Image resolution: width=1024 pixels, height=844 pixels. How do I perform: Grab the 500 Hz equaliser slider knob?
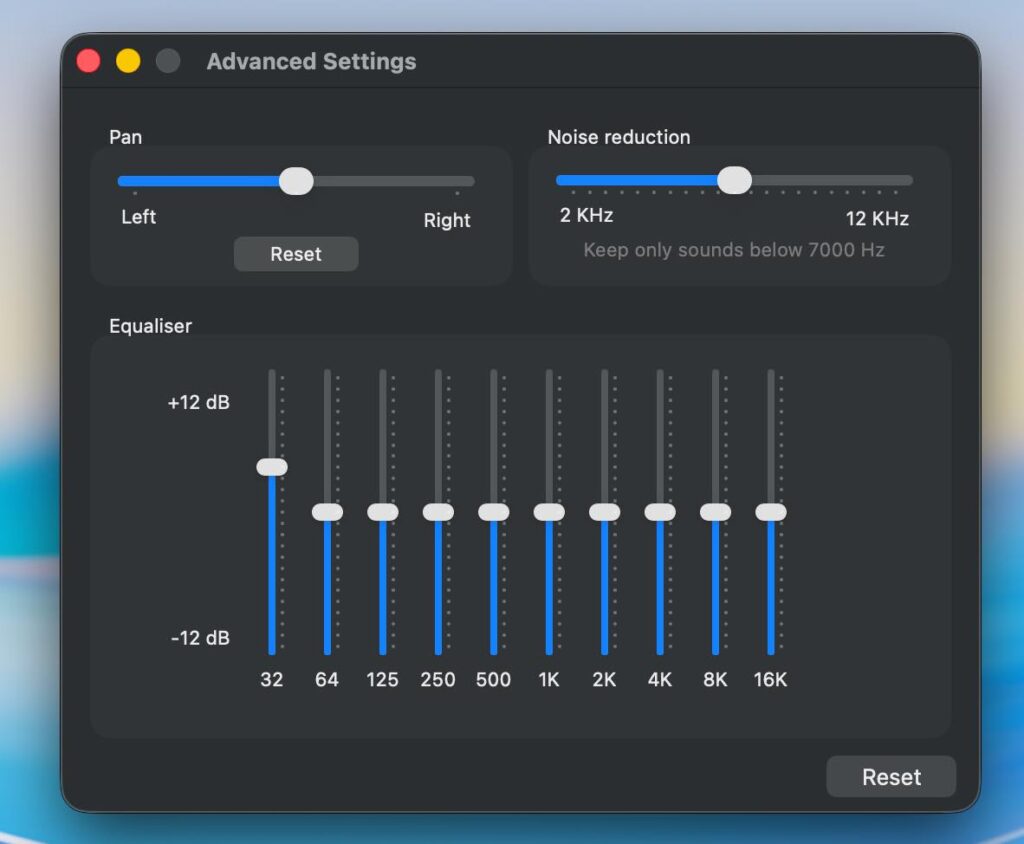(x=494, y=512)
